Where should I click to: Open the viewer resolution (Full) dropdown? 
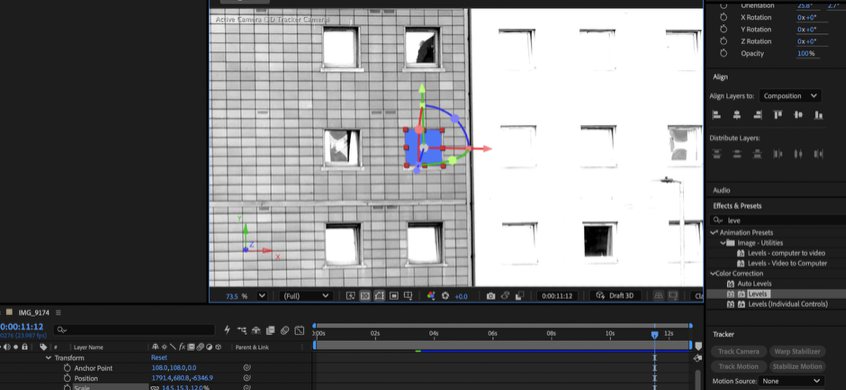[305, 296]
